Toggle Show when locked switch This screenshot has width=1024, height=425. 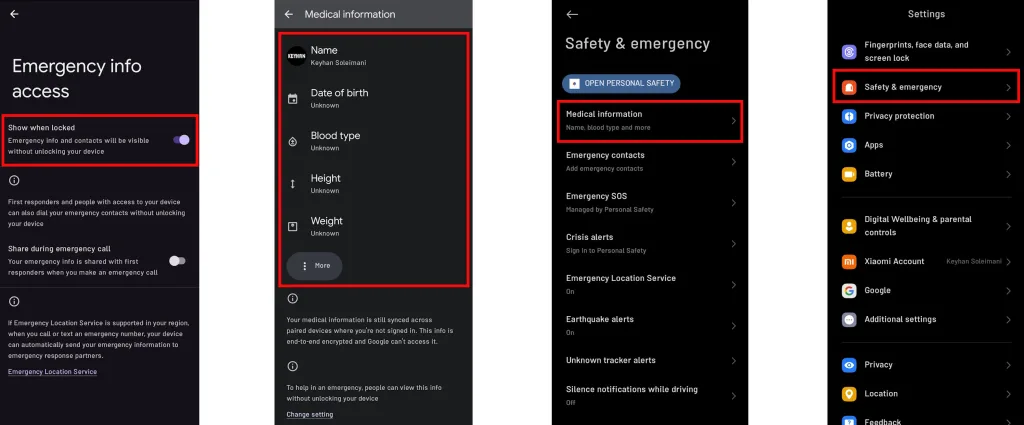point(181,140)
